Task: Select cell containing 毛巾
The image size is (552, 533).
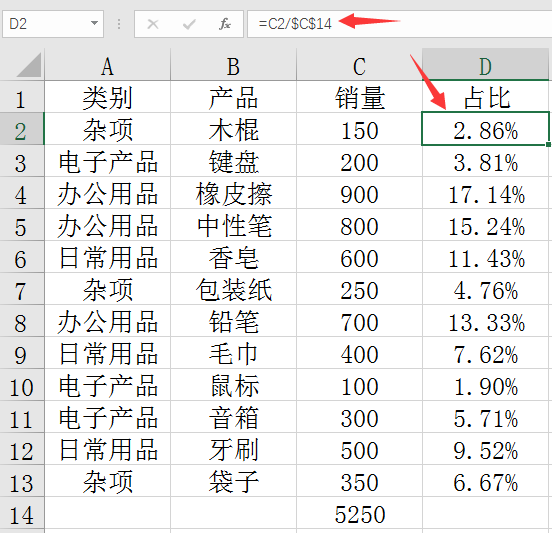Action: [x=233, y=353]
